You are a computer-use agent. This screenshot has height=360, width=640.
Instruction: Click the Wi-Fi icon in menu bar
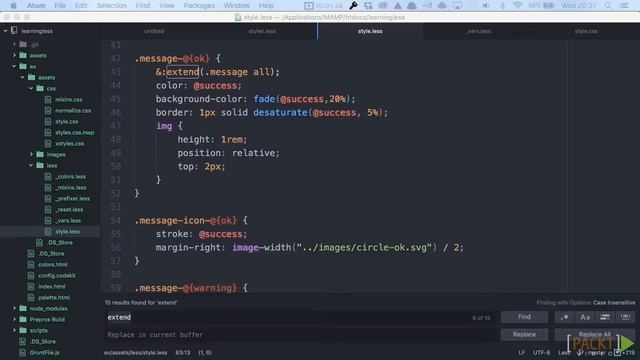518,6
